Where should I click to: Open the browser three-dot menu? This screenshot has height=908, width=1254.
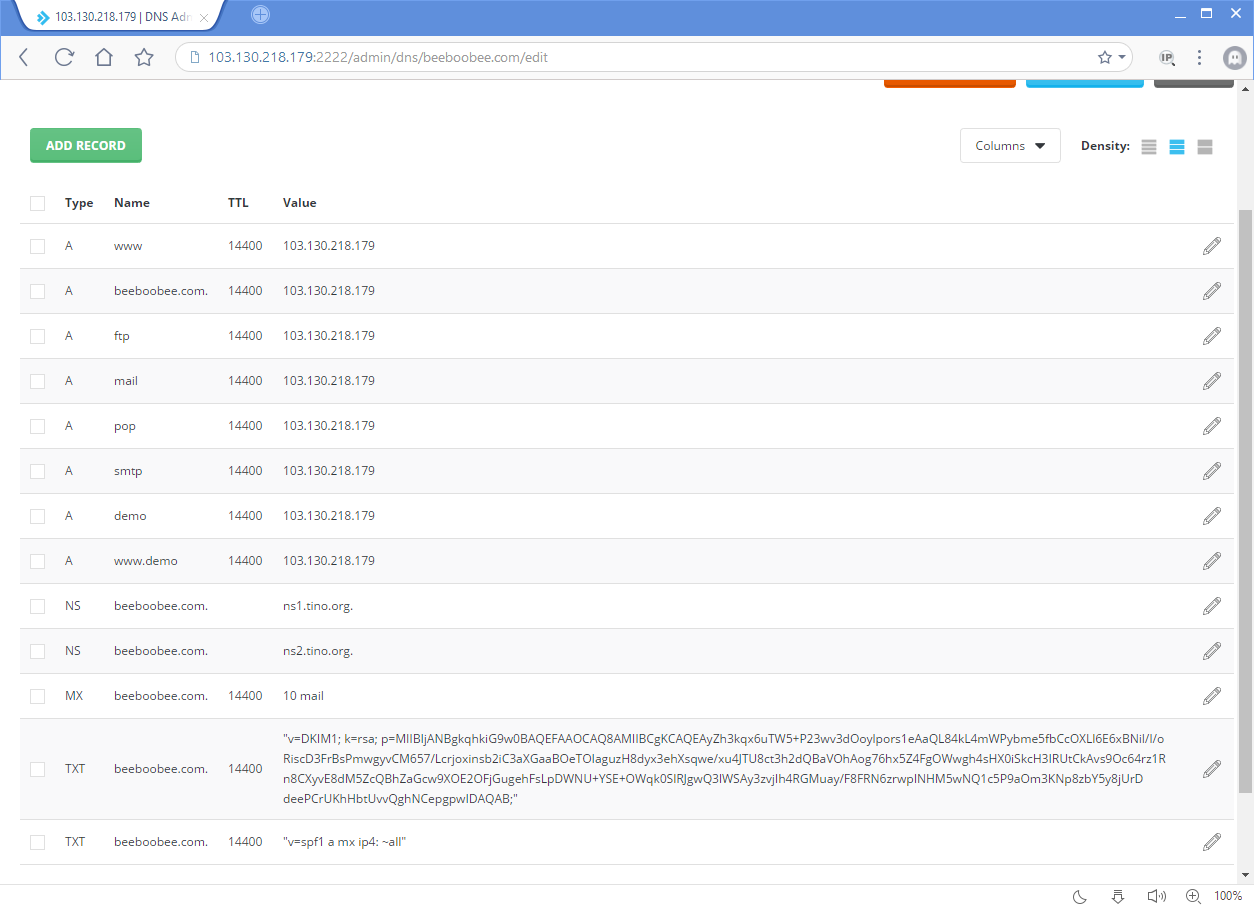click(1199, 58)
